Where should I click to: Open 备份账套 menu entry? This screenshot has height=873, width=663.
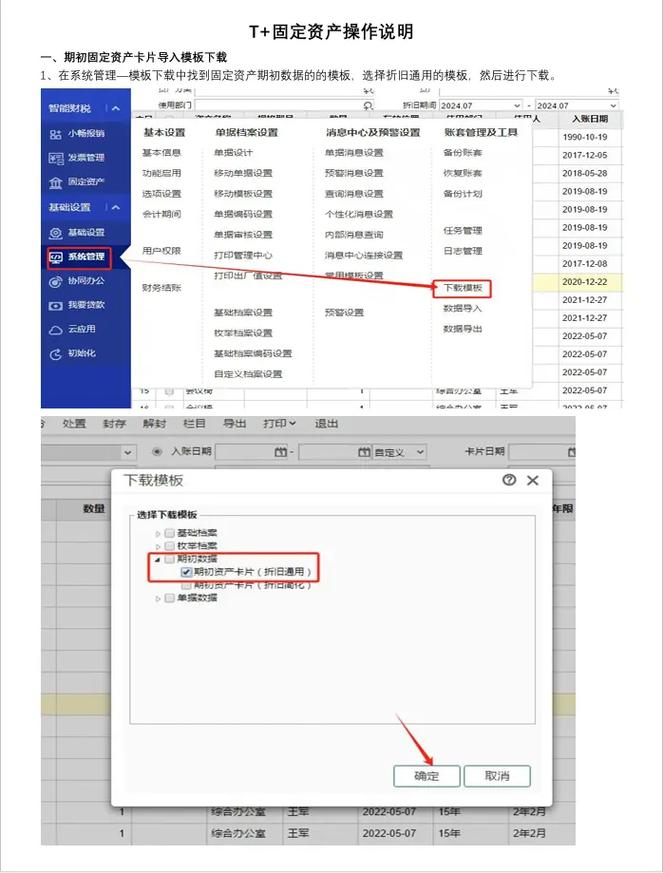tap(463, 153)
